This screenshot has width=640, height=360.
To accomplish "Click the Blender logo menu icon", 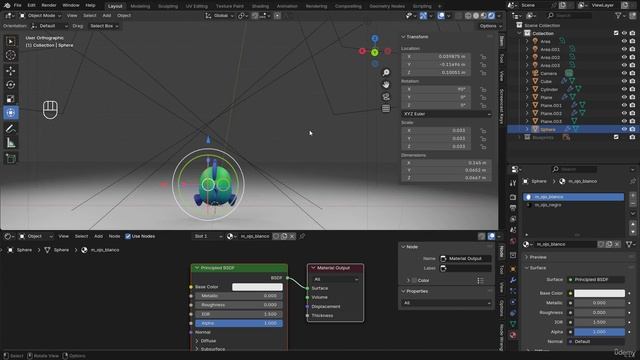I will tap(7, 5).
